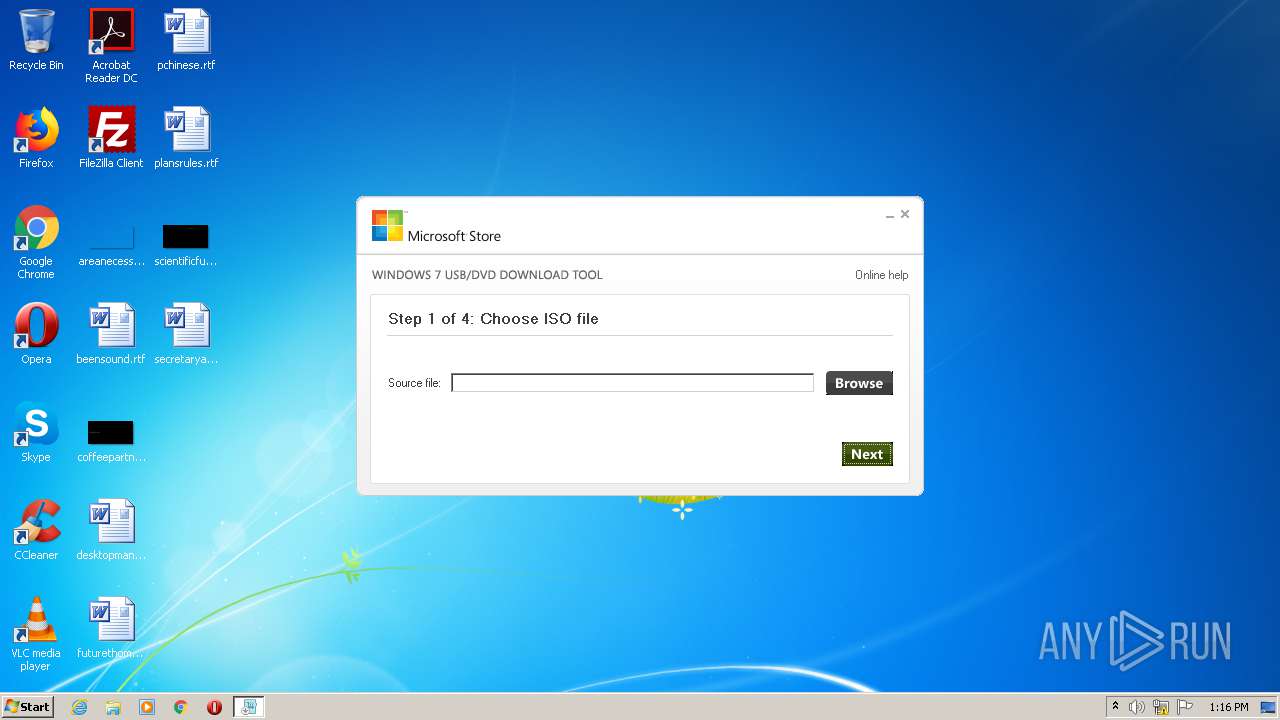The image size is (1280, 720).
Task: Open VLC media player shortcut
Action: (x=36, y=634)
